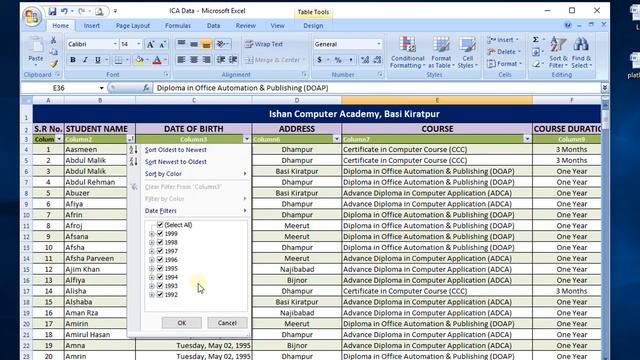Click Sort Oldest to Newest icon
This screenshot has height=360, width=640.
(133, 150)
